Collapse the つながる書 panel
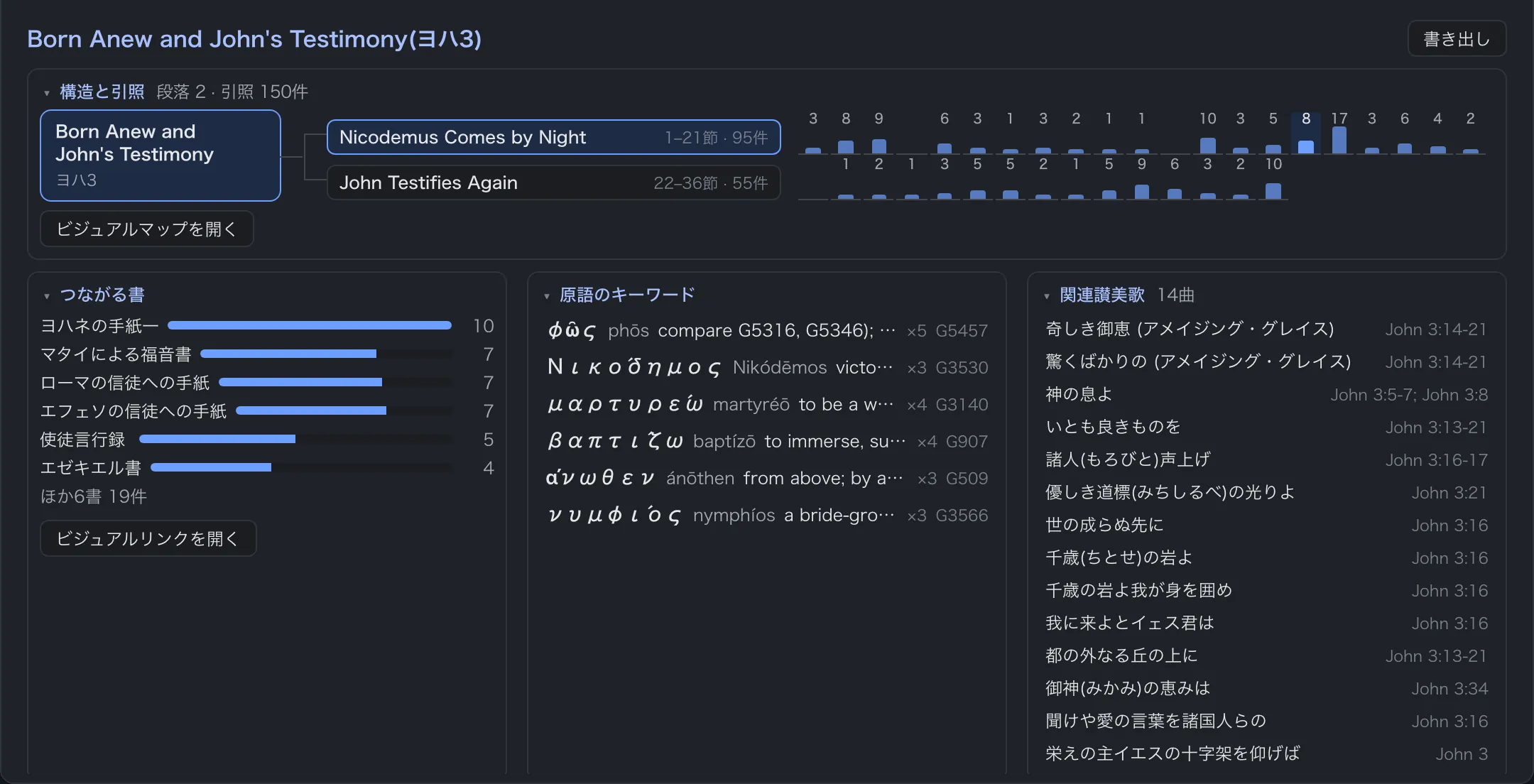 coord(94,295)
